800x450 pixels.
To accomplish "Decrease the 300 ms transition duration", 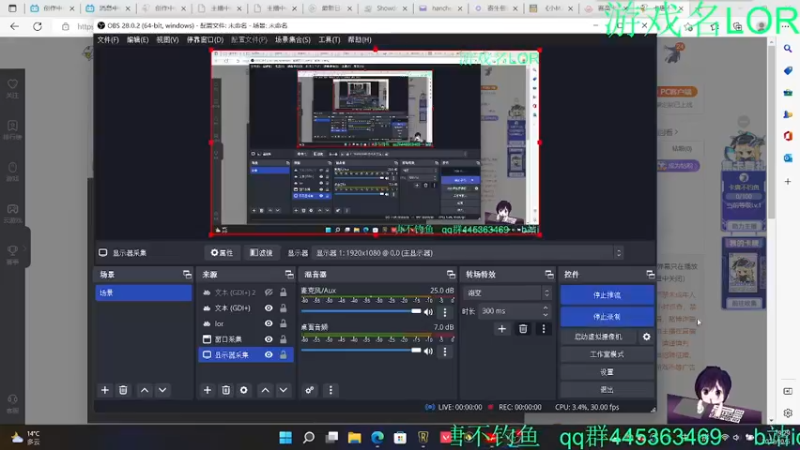I will 545,314.
